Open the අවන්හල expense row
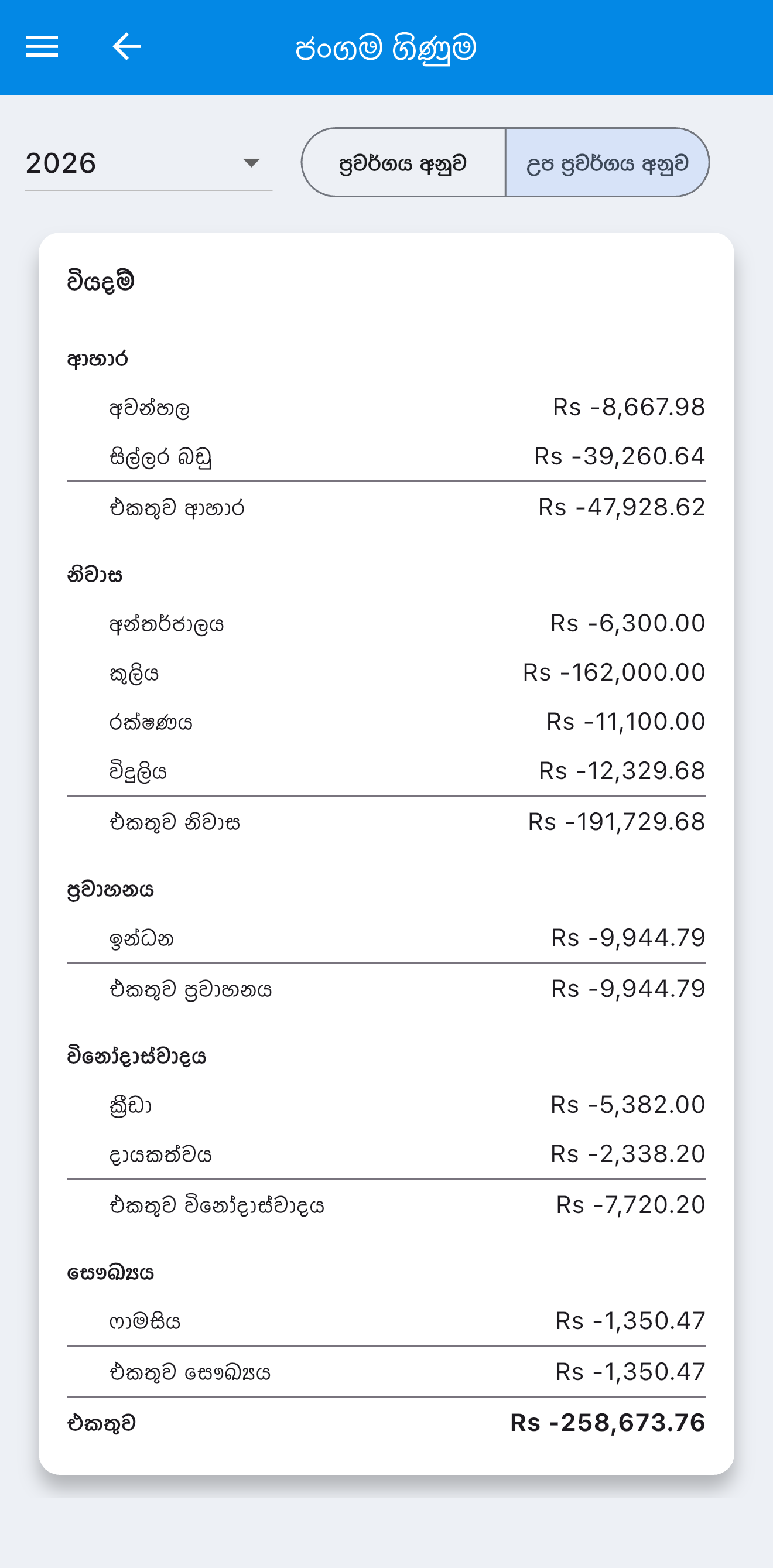The width and height of the screenshot is (773, 1568). [x=386, y=407]
